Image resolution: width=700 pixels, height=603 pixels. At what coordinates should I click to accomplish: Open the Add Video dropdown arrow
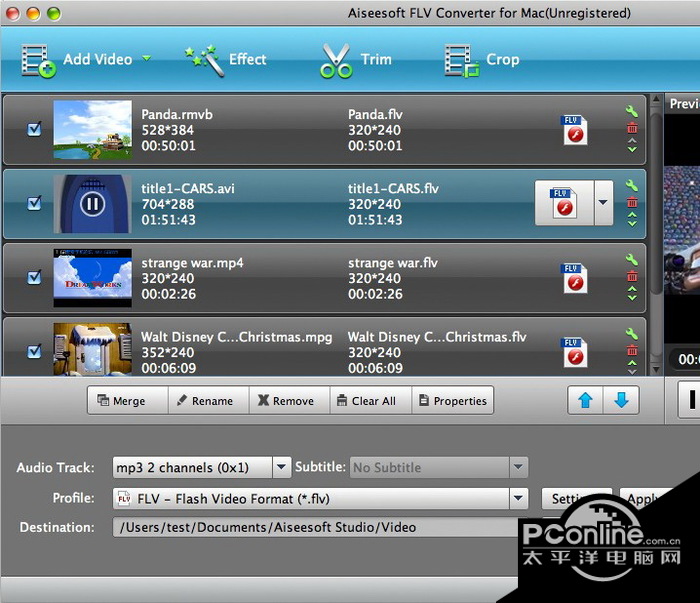click(x=146, y=58)
